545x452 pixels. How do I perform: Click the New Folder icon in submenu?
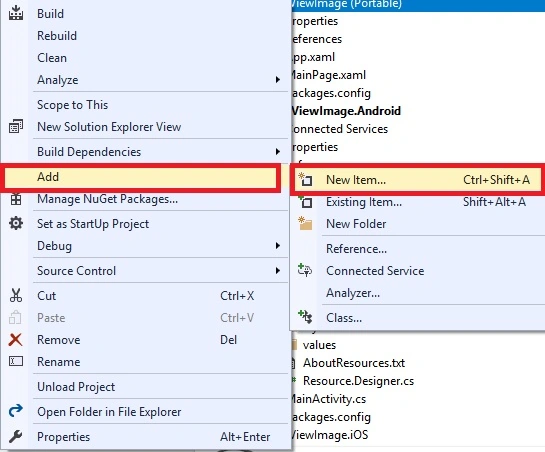(305, 223)
